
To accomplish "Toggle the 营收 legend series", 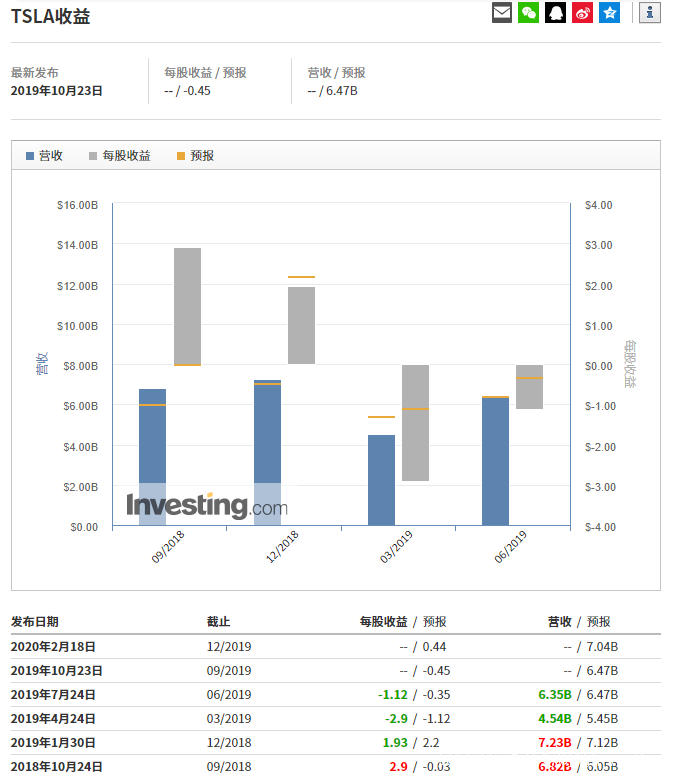I will [44, 156].
